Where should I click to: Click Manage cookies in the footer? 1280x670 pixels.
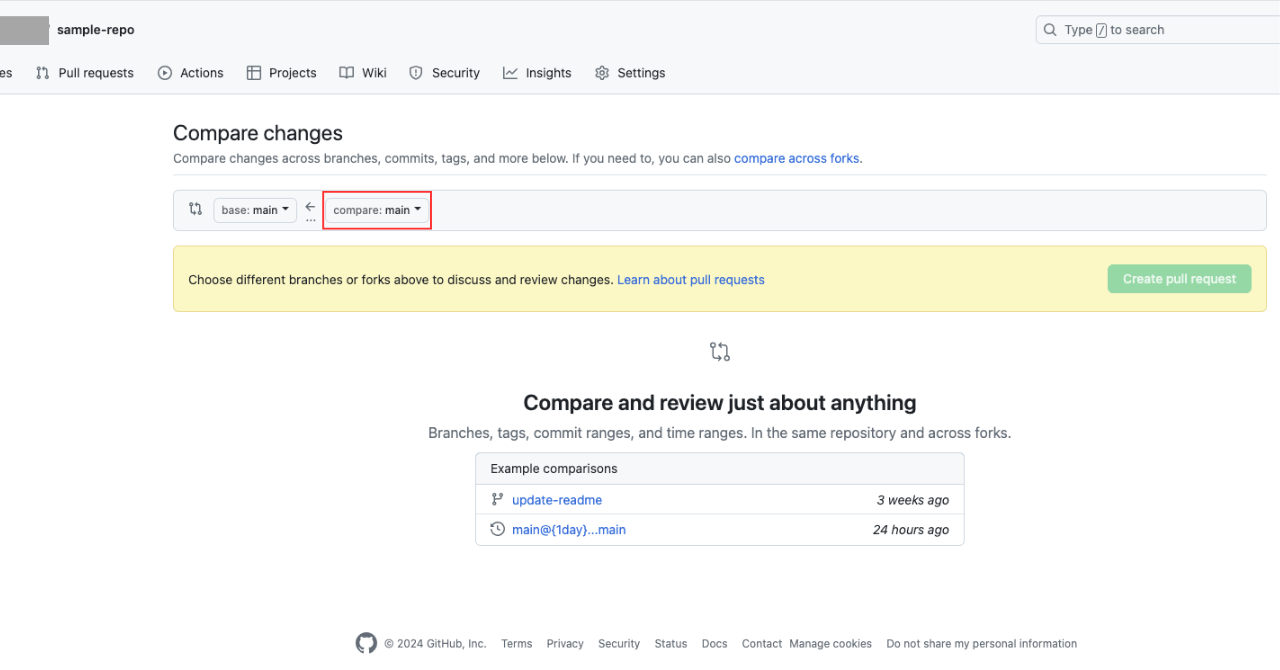830,644
